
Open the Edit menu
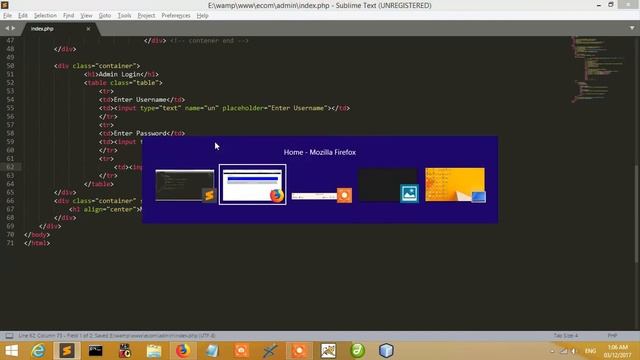(x=23, y=16)
